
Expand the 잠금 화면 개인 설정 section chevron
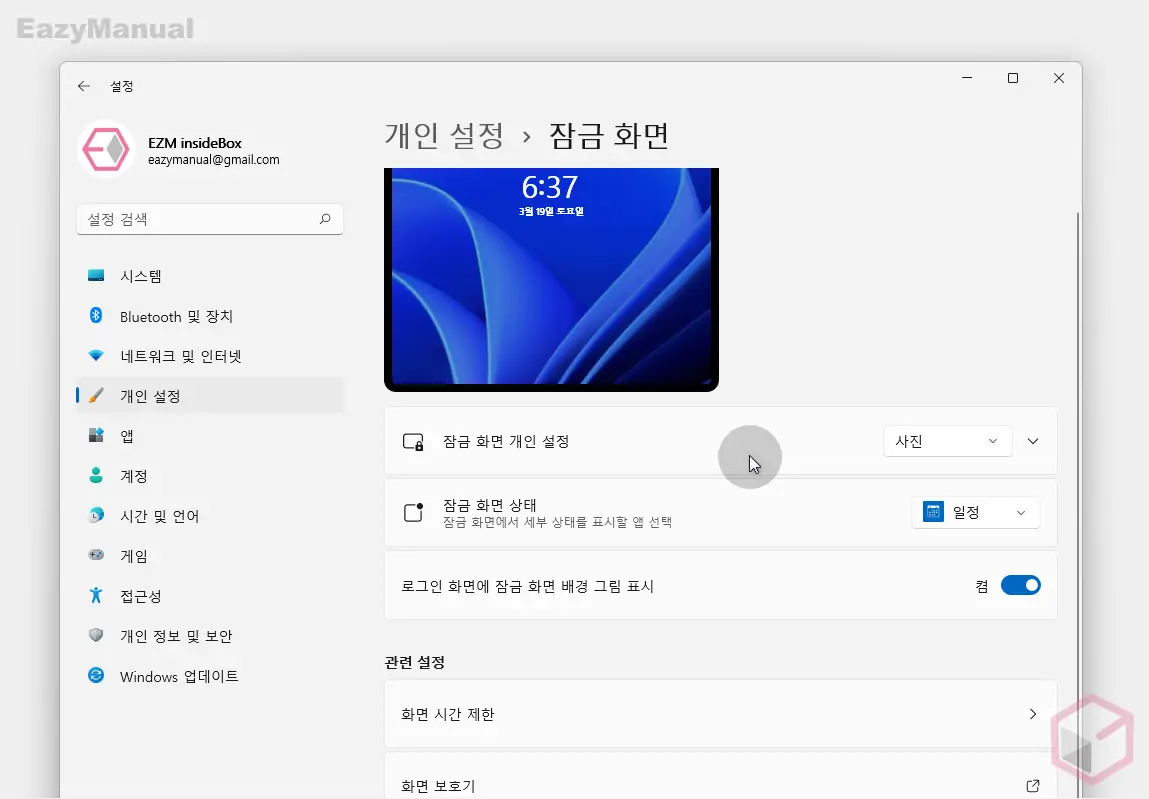pyautogui.click(x=1033, y=441)
